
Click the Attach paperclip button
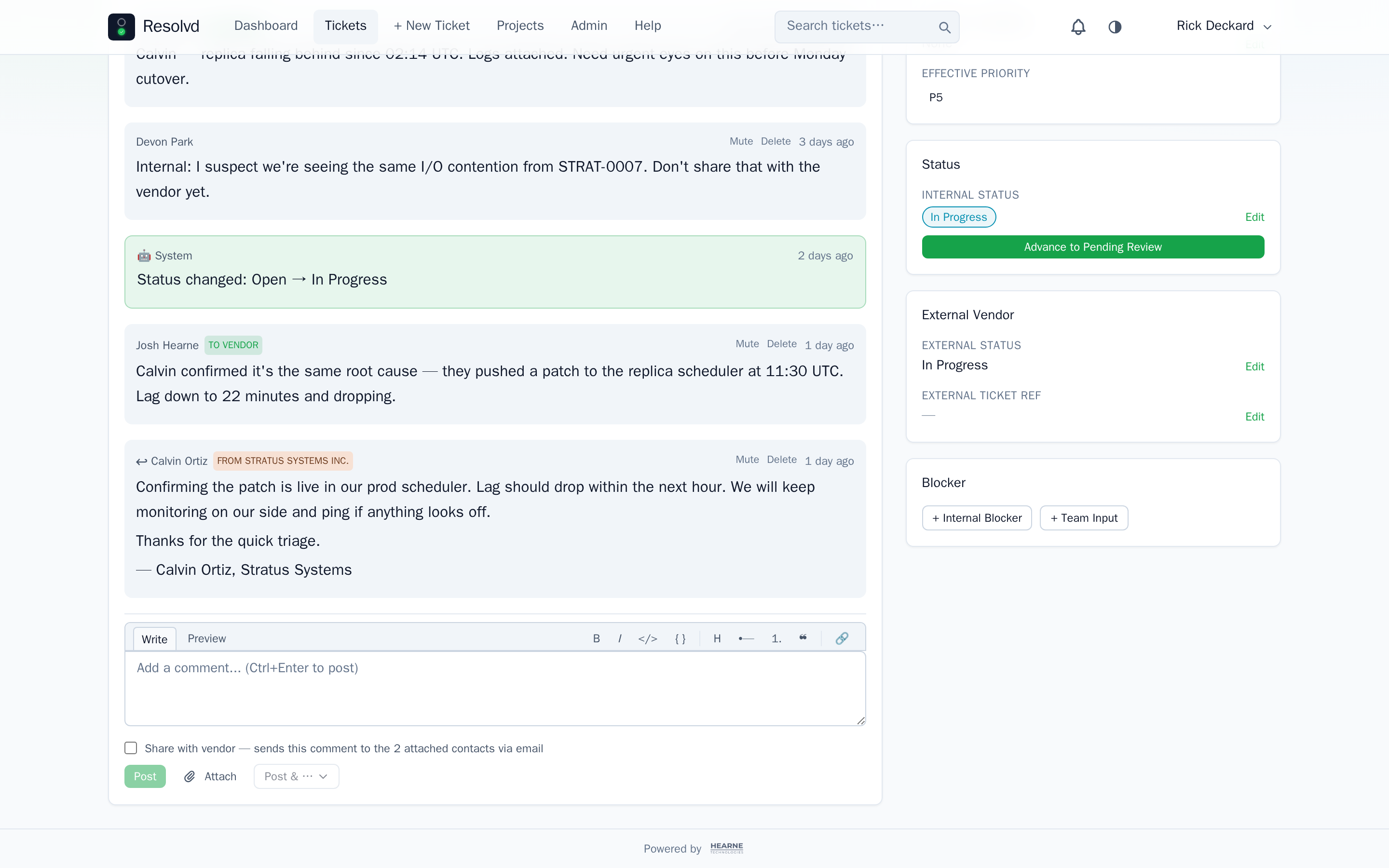pyautogui.click(x=209, y=776)
